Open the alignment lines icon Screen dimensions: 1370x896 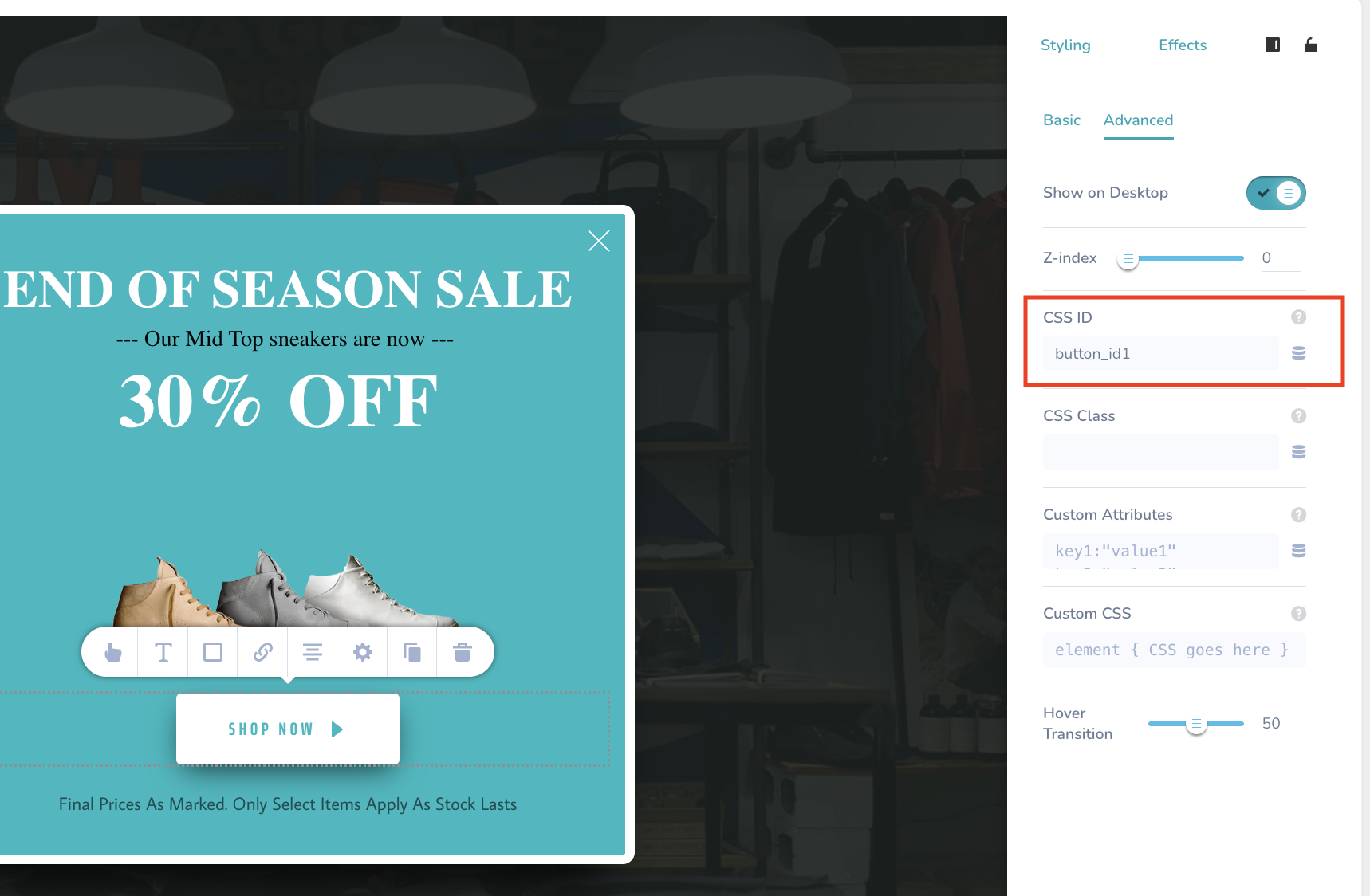[x=313, y=653]
